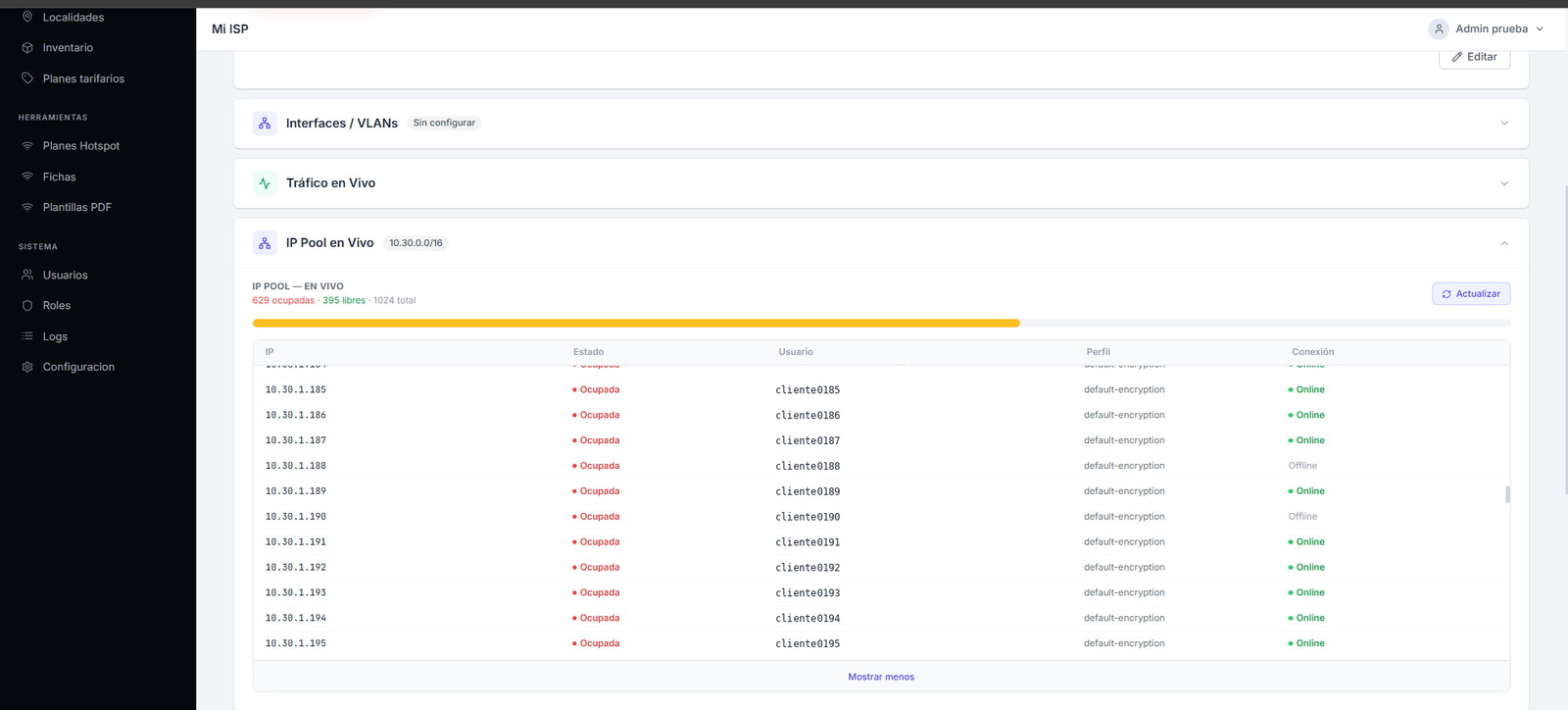Open Configuracion settings

click(78, 367)
